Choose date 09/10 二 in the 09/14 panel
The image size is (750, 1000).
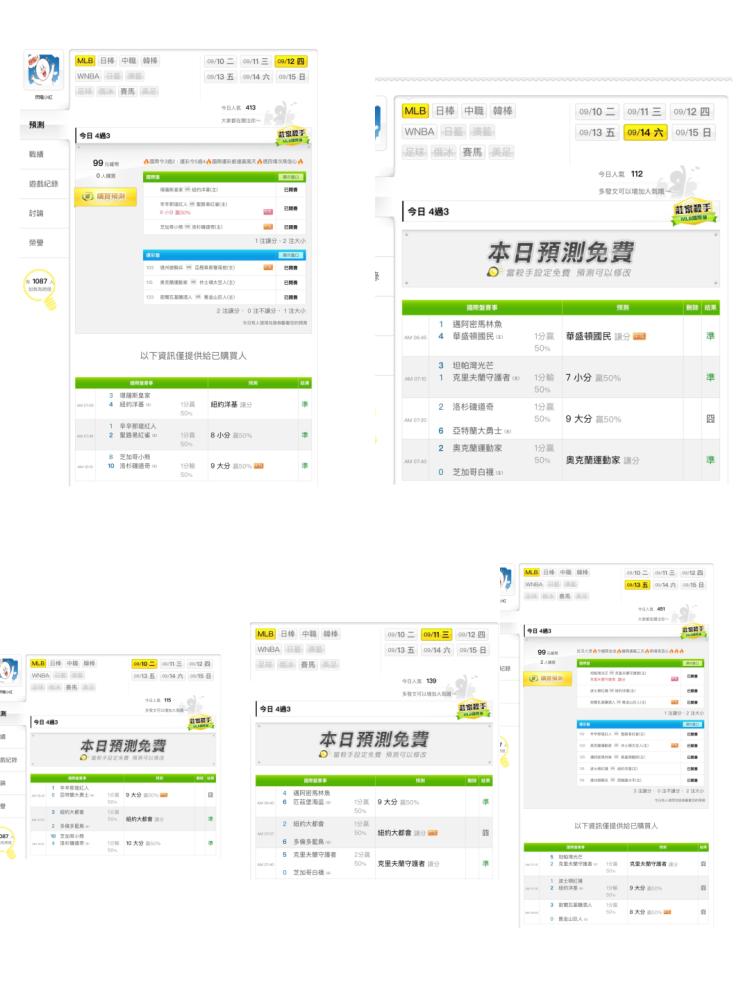tap(596, 112)
